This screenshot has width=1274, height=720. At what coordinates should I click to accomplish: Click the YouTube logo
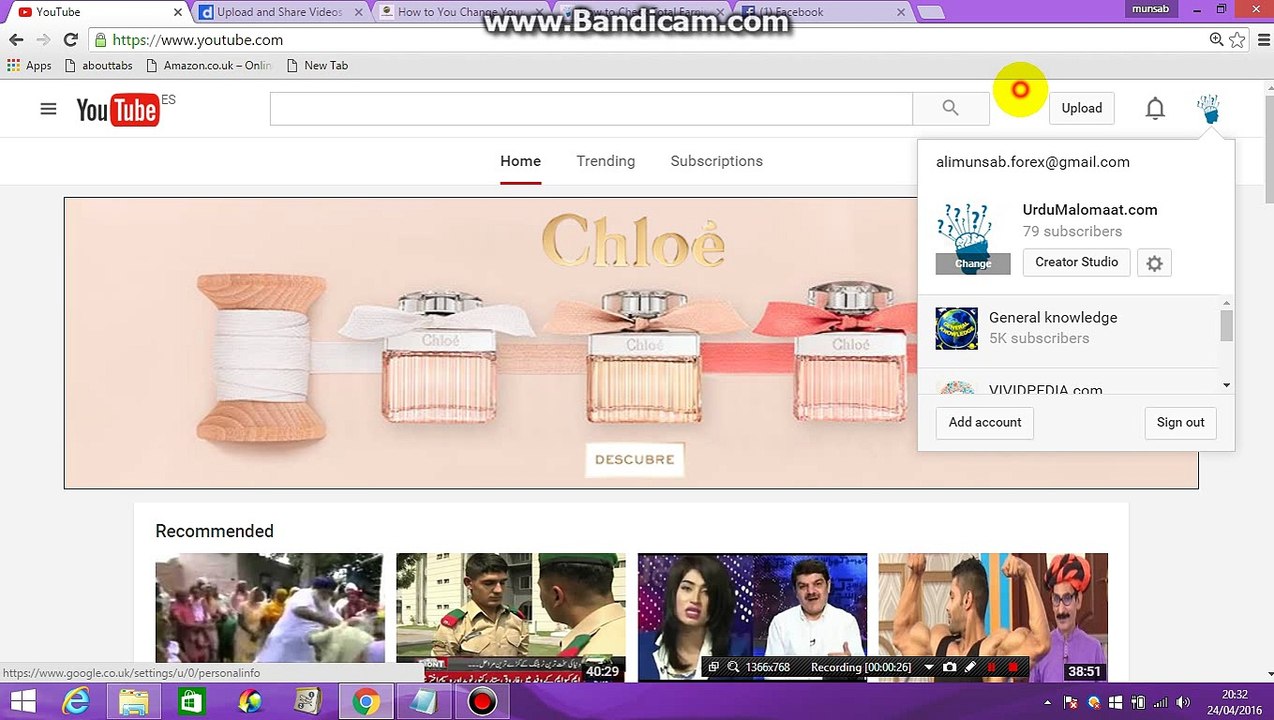click(117, 109)
